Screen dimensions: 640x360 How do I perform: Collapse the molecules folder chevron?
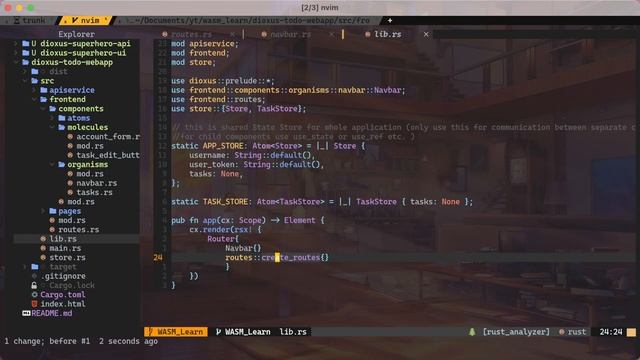[x=52, y=127]
